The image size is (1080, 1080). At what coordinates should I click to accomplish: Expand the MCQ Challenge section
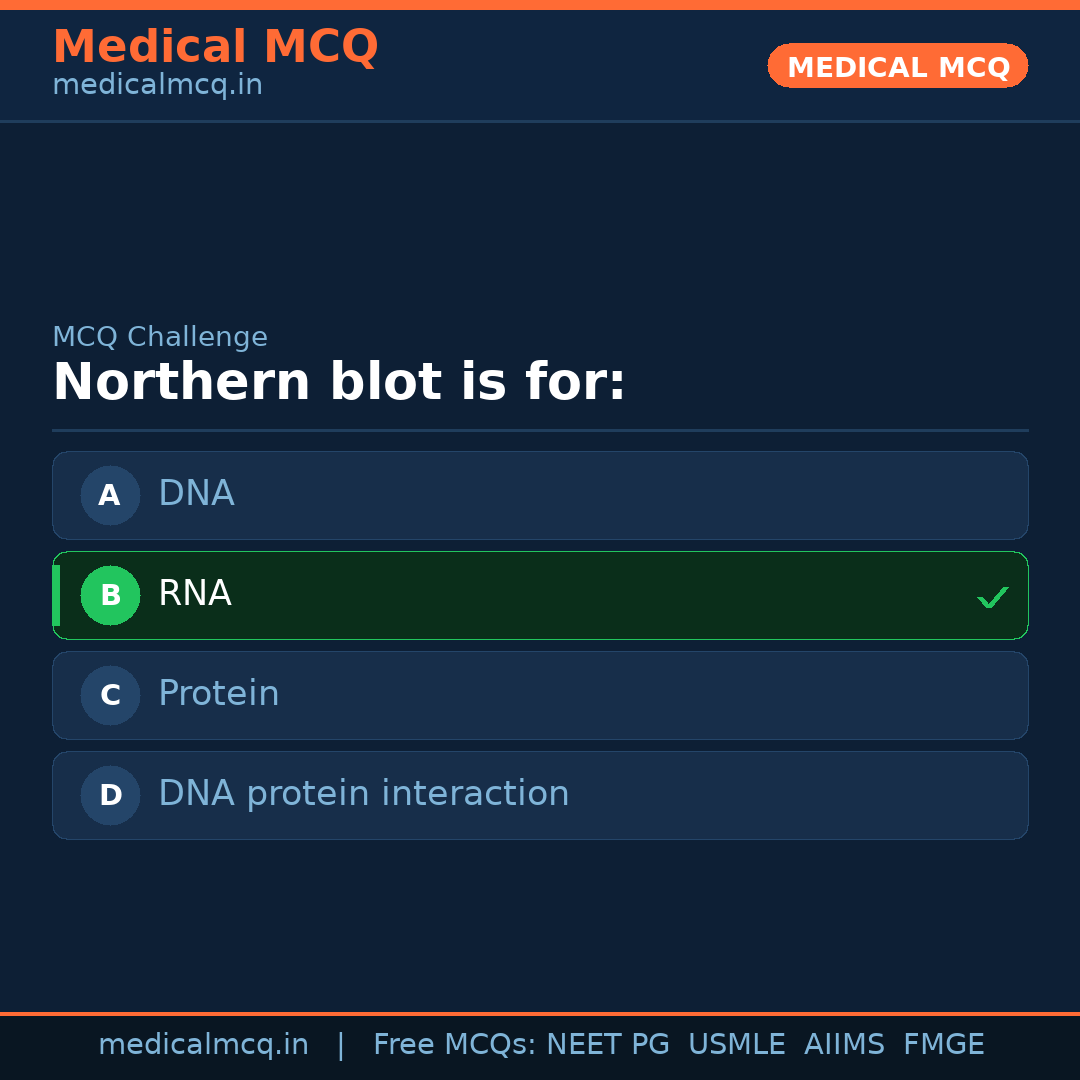click(x=160, y=337)
